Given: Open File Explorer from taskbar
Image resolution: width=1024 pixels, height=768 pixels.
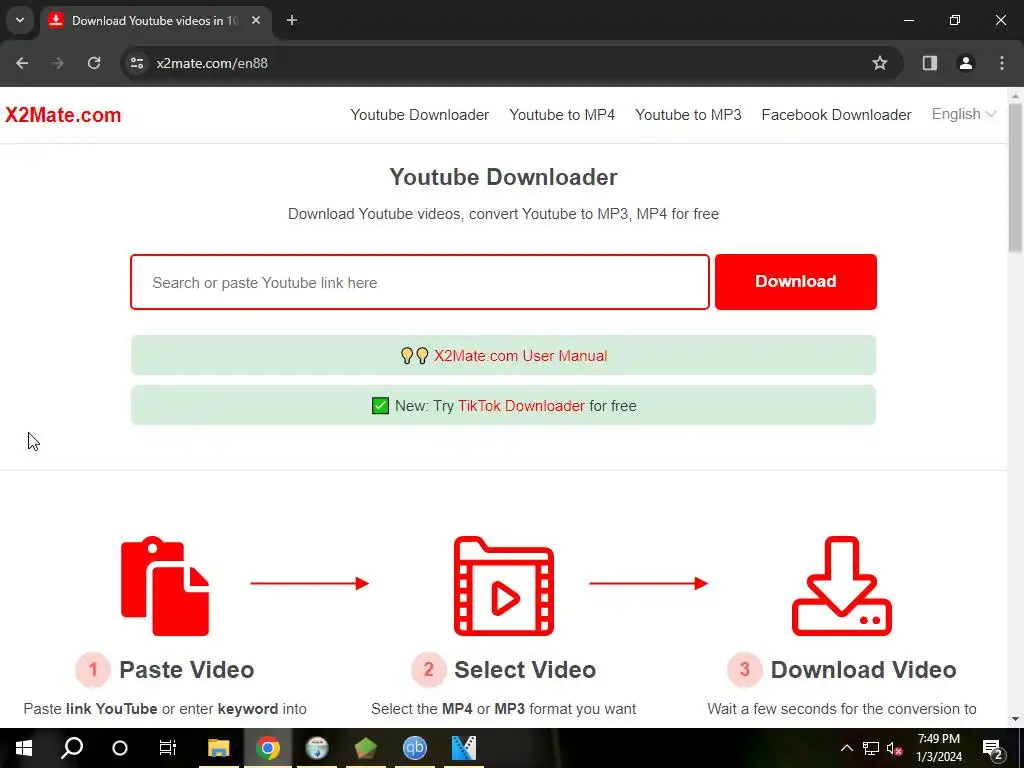Looking at the screenshot, I should click(219, 748).
